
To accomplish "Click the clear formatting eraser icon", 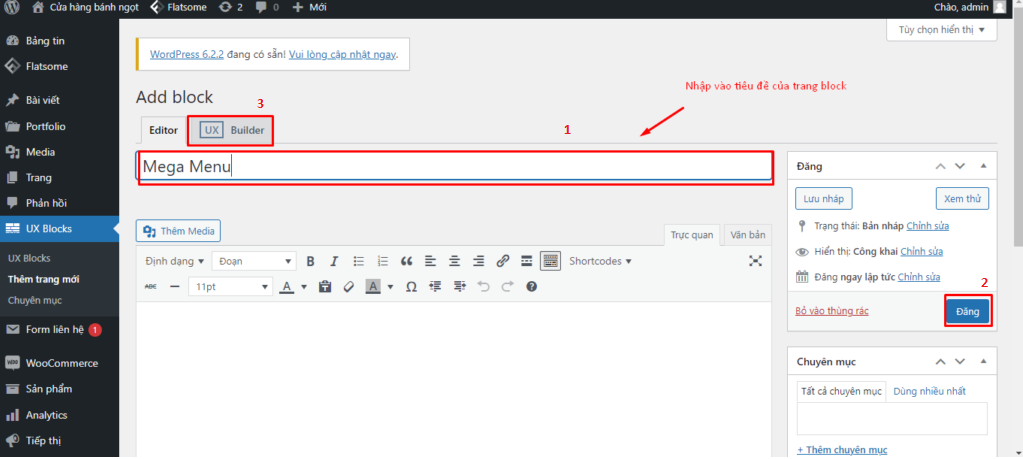I will tap(348, 286).
